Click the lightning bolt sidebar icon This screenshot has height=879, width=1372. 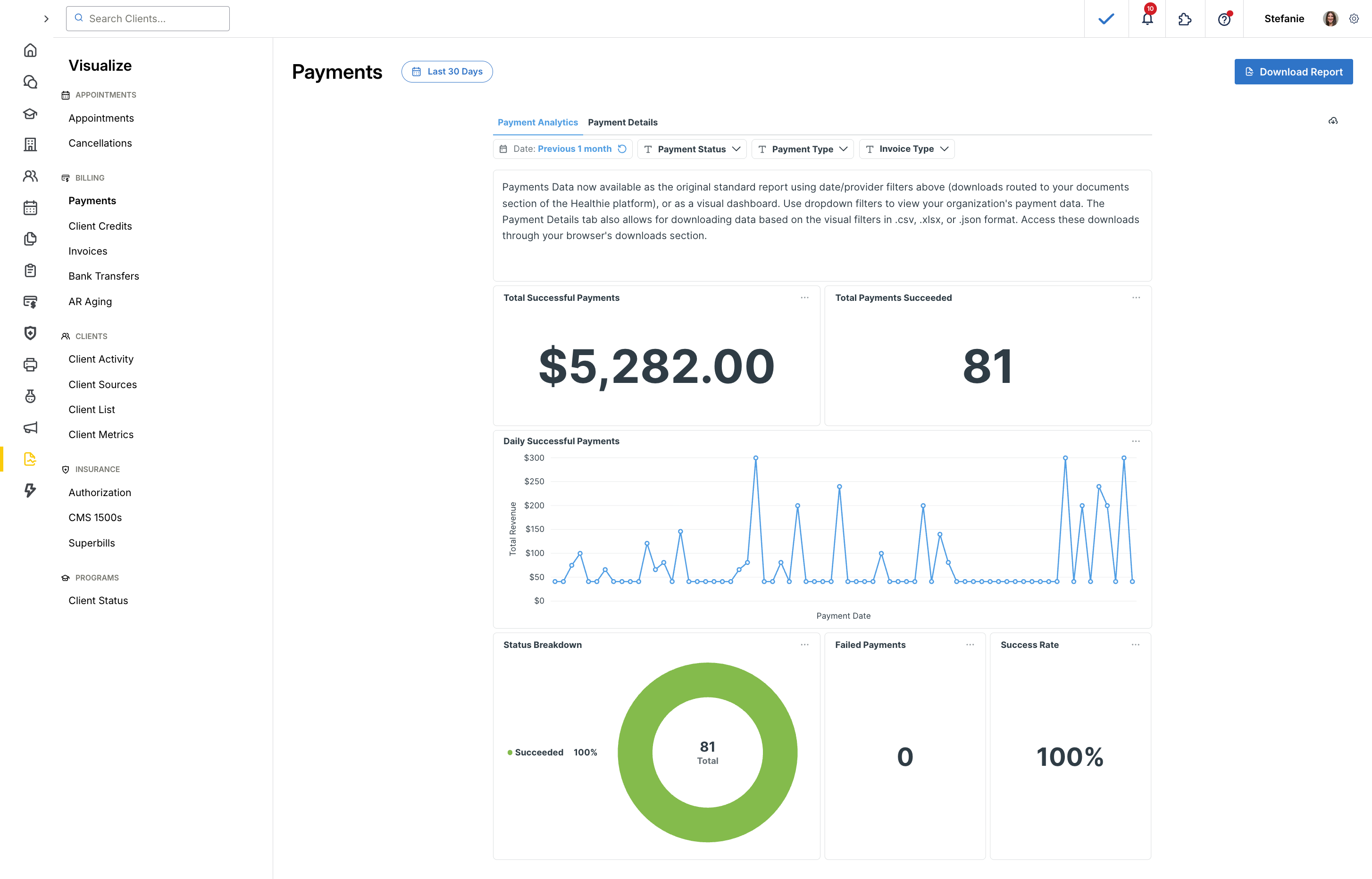click(30, 490)
